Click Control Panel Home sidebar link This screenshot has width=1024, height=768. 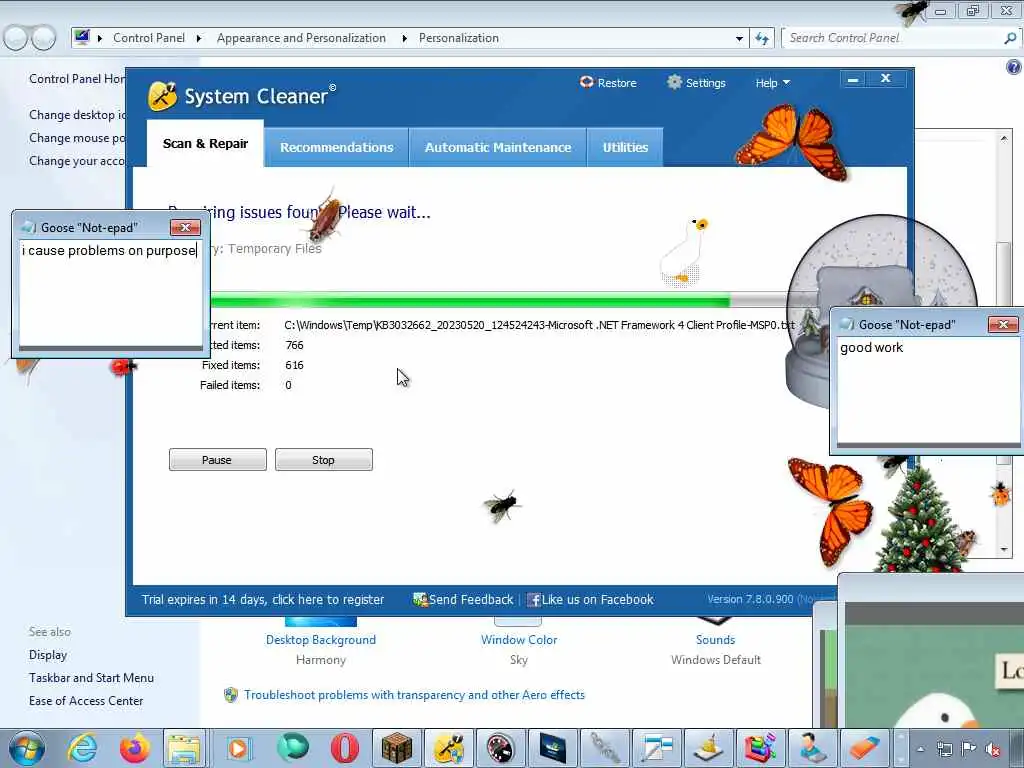pyautogui.click(x=76, y=78)
